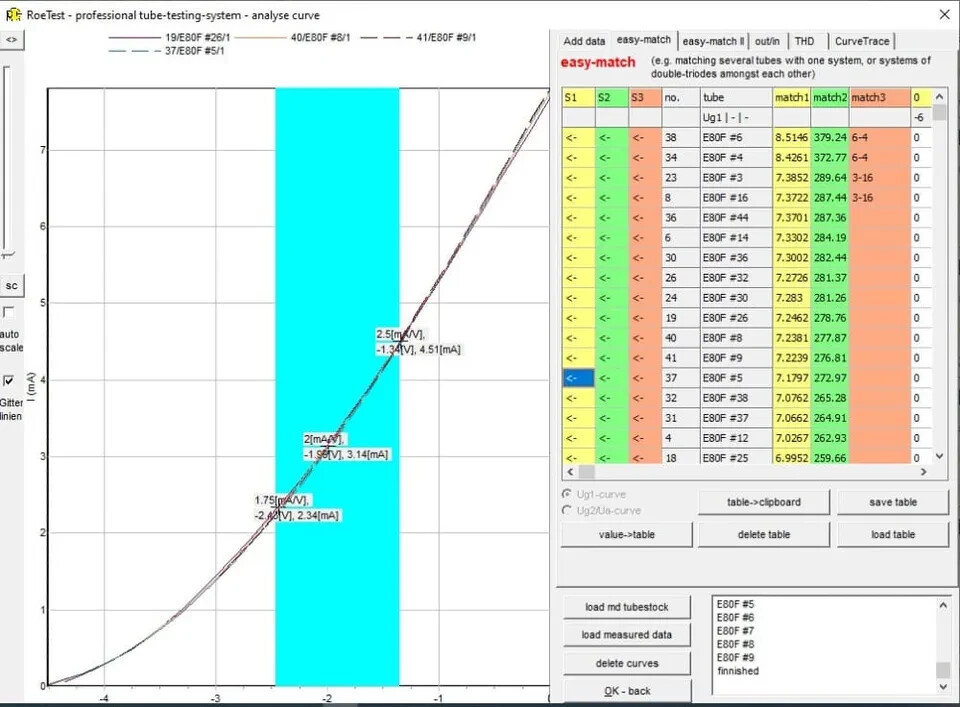The width and height of the screenshot is (960, 707).
Task: Click the table's horizontal scroll left arrow
Action: (x=570, y=472)
